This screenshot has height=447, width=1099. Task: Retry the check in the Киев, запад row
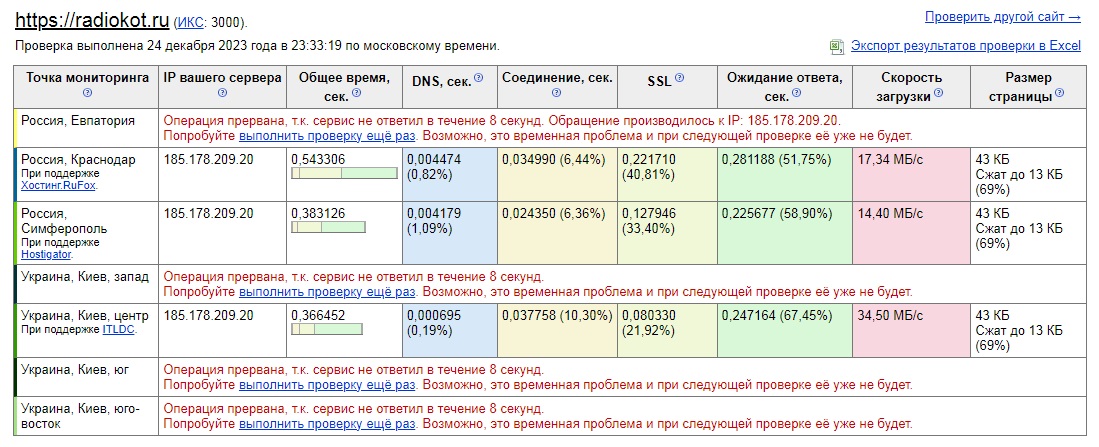(326, 292)
